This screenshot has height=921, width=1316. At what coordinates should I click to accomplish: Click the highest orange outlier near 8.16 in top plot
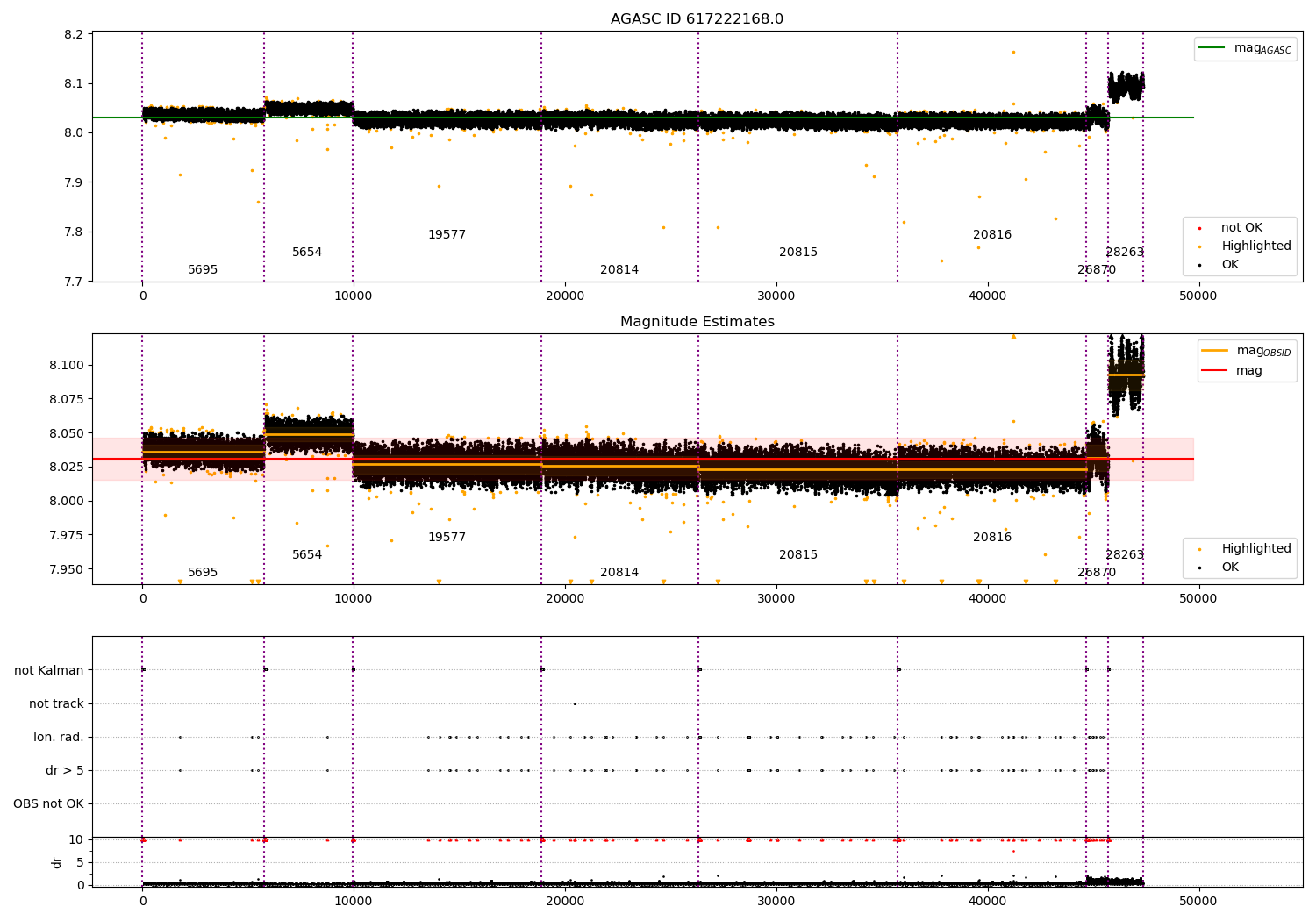(1013, 52)
